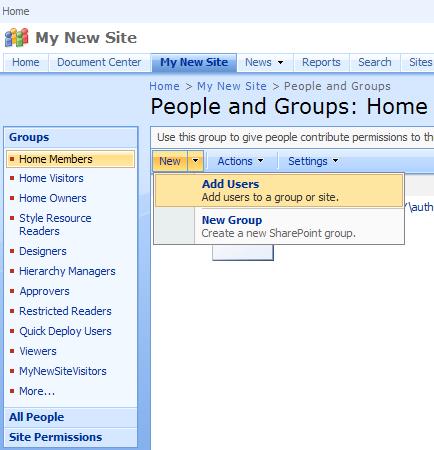The image size is (434, 450).
Task: Open the MyNewSiteVisitors group
Action: [63, 371]
